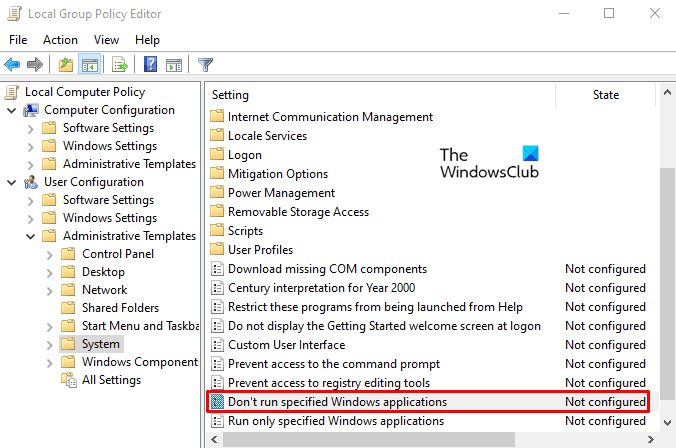Image resolution: width=676 pixels, height=448 pixels.
Task: Expand the Windows Components tree folder
Action: point(48,362)
